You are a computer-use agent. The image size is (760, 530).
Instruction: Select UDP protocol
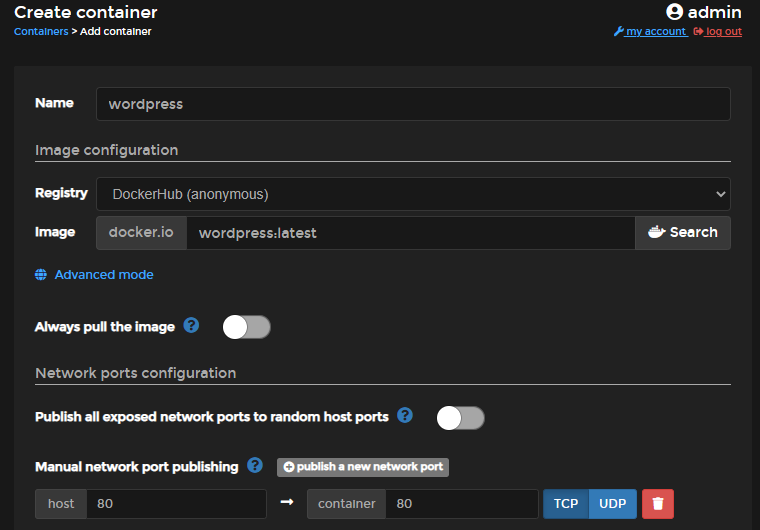pos(613,504)
